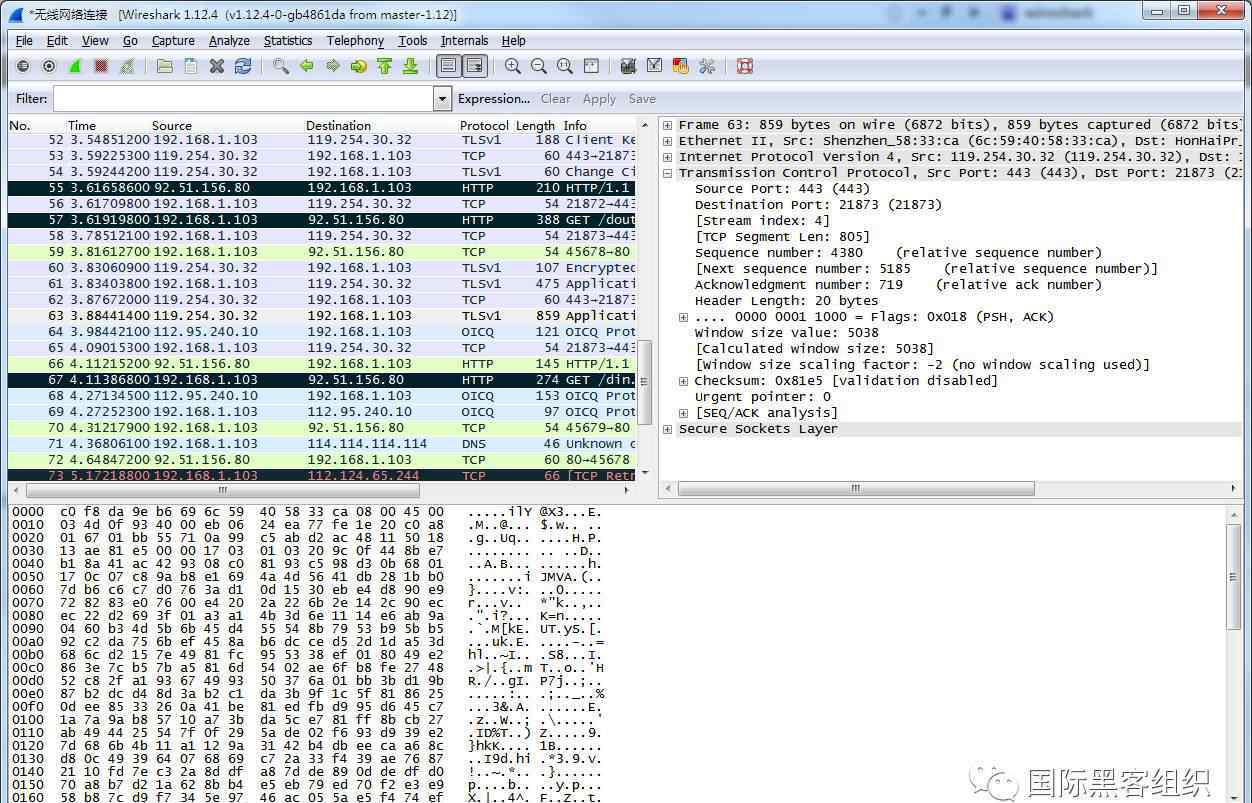This screenshot has width=1252, height=803.
Task: Open the Statistics menu
Action: (x=288, y=41)
